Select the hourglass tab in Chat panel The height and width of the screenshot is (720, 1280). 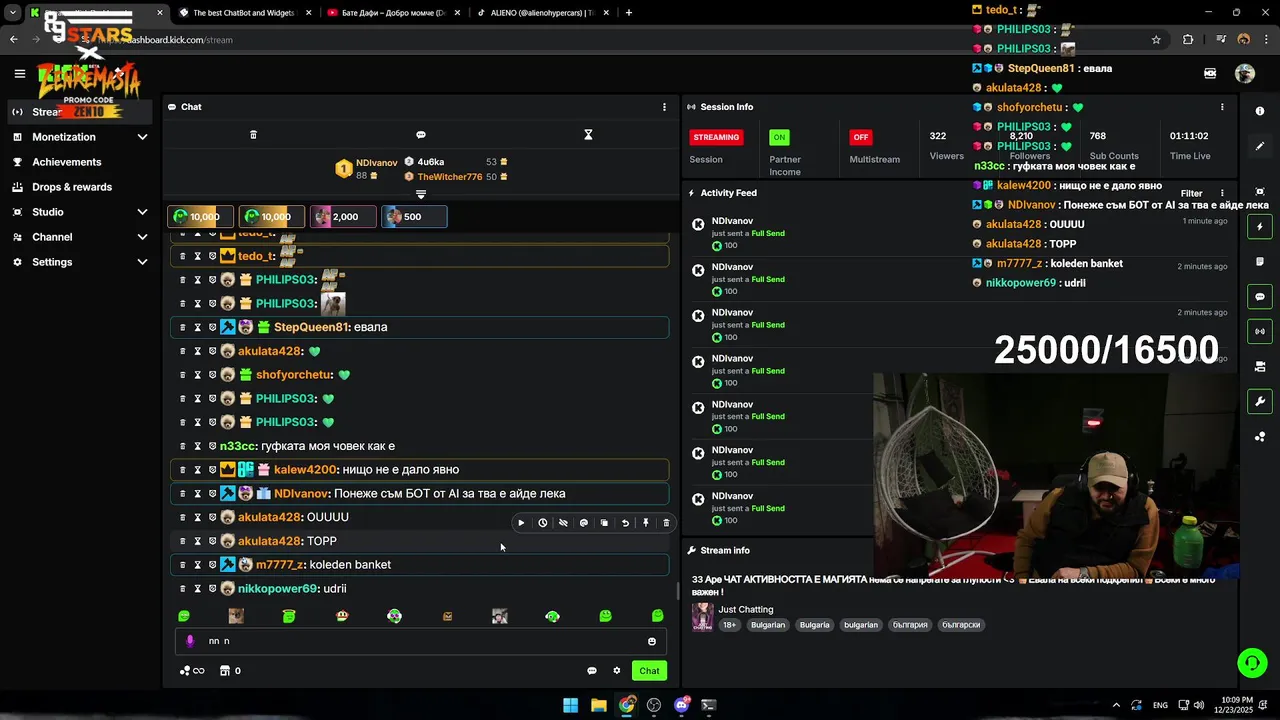pos(588,135)
